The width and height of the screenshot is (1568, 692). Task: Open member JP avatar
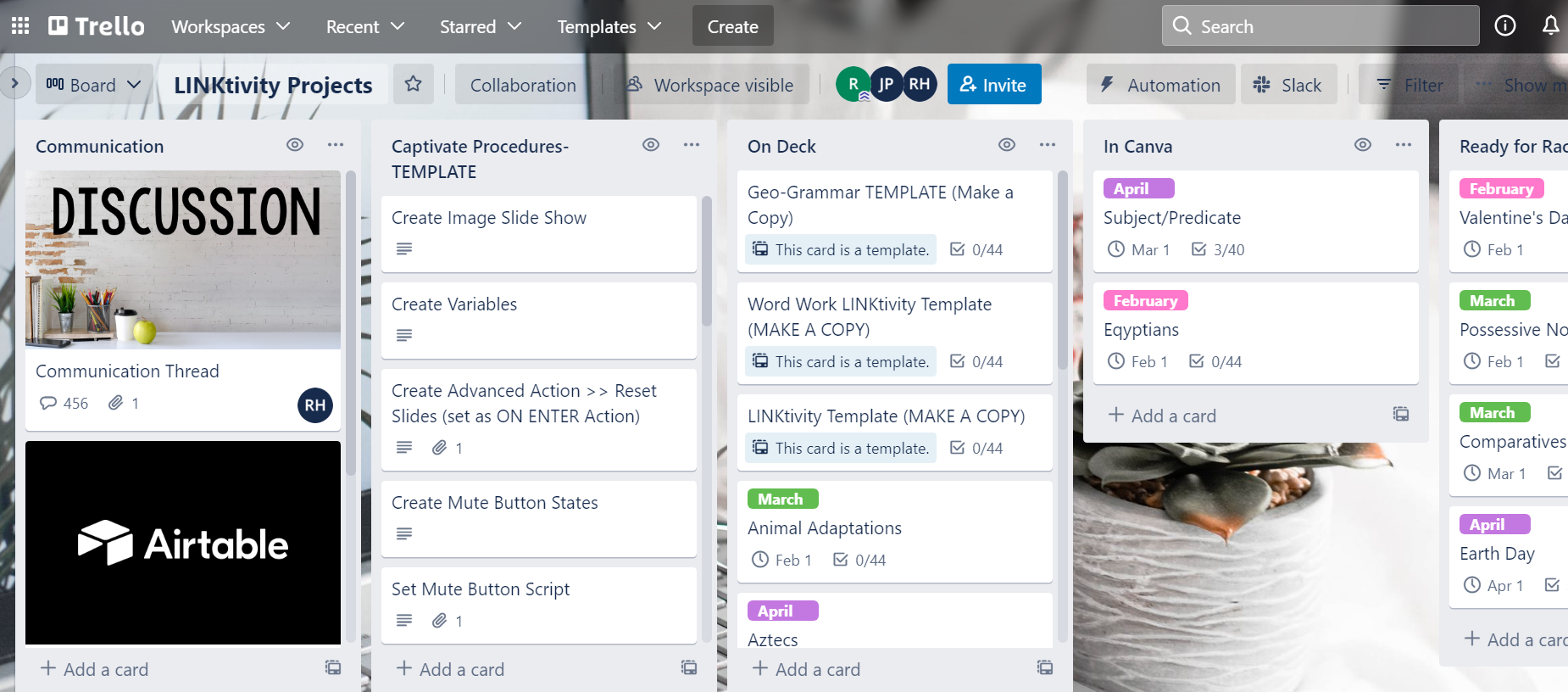pyautogui.click(x=886, y=84)
